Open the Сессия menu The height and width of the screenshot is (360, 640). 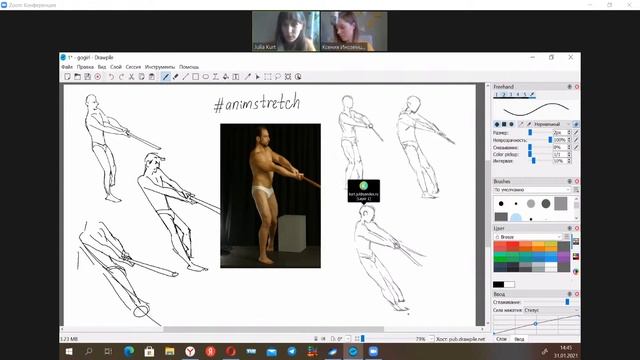(133, 67)
